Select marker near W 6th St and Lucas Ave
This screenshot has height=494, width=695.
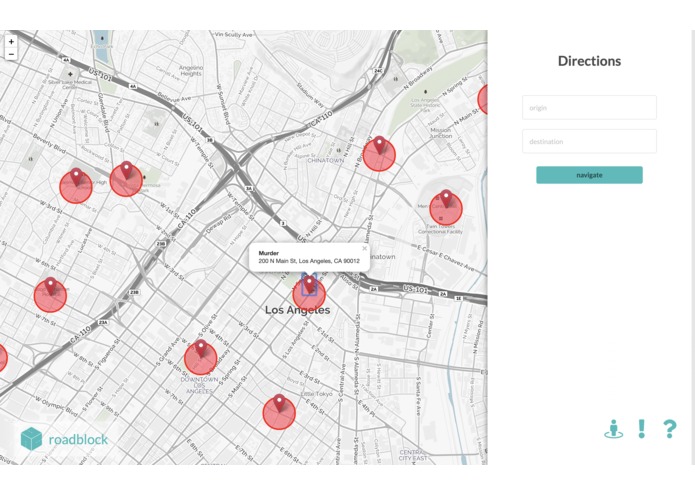tap(50, 287)
